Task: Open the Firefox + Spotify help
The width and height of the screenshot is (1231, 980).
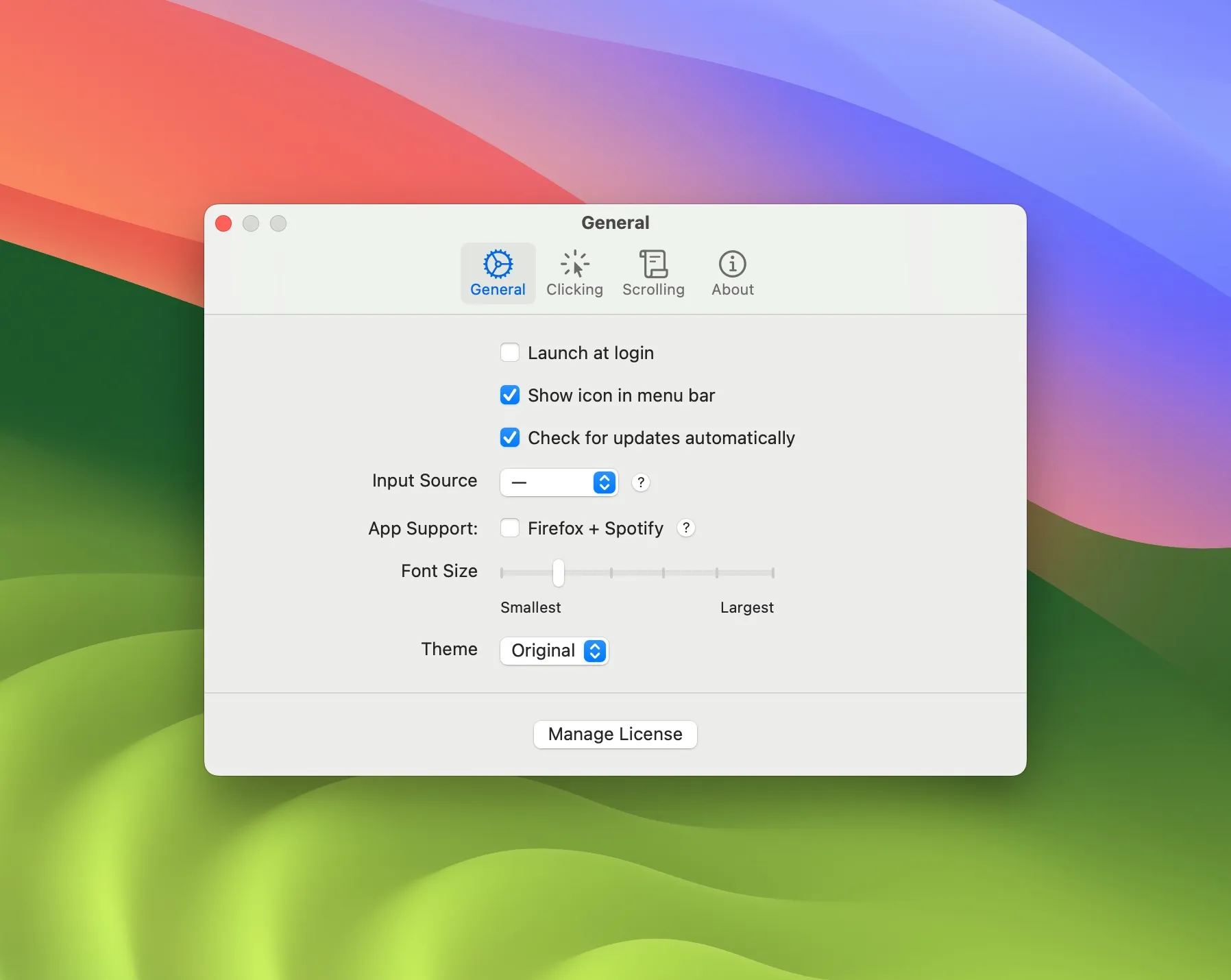Action: point(685,528)
